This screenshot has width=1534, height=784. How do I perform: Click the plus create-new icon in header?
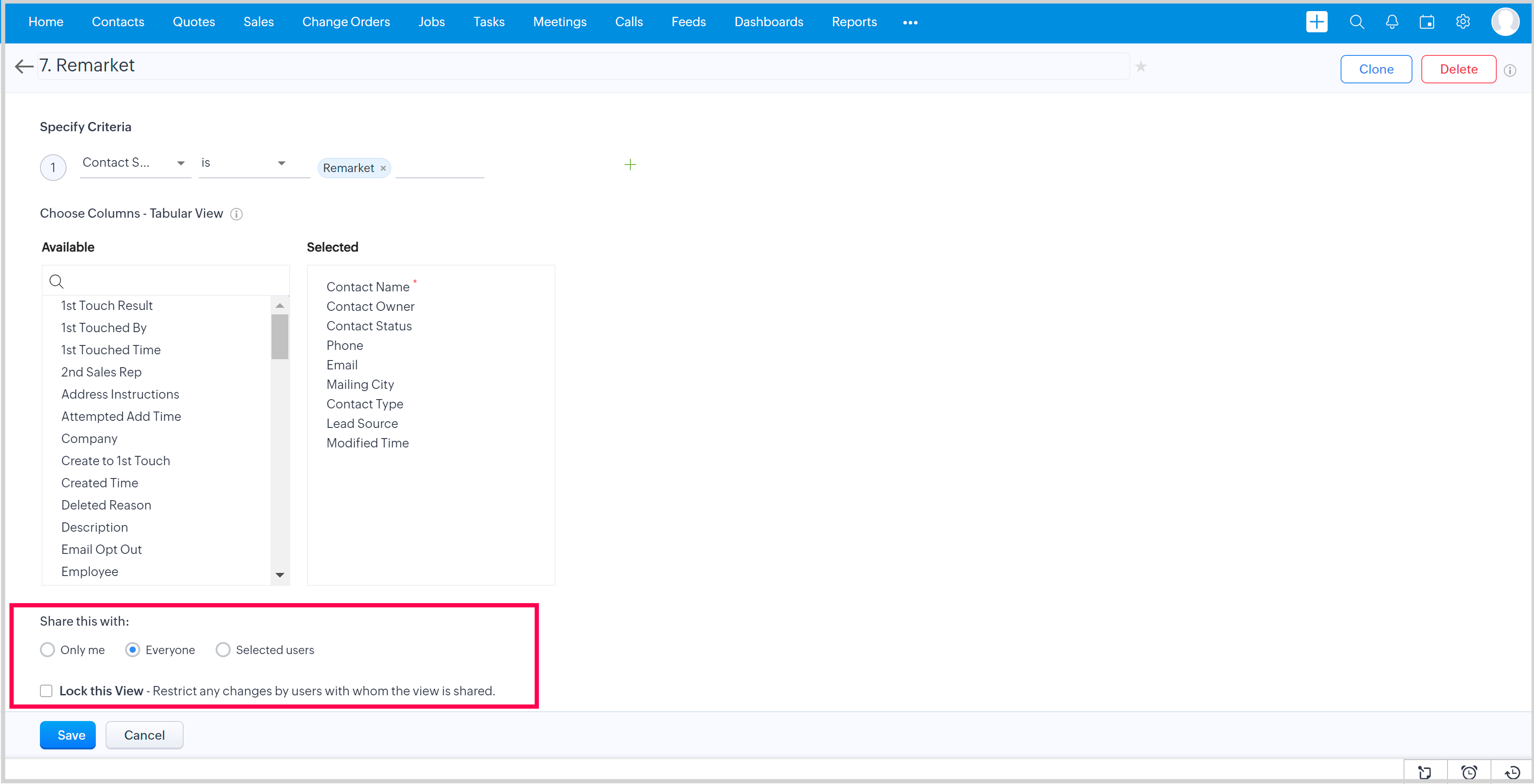[x=1316, y=22]
